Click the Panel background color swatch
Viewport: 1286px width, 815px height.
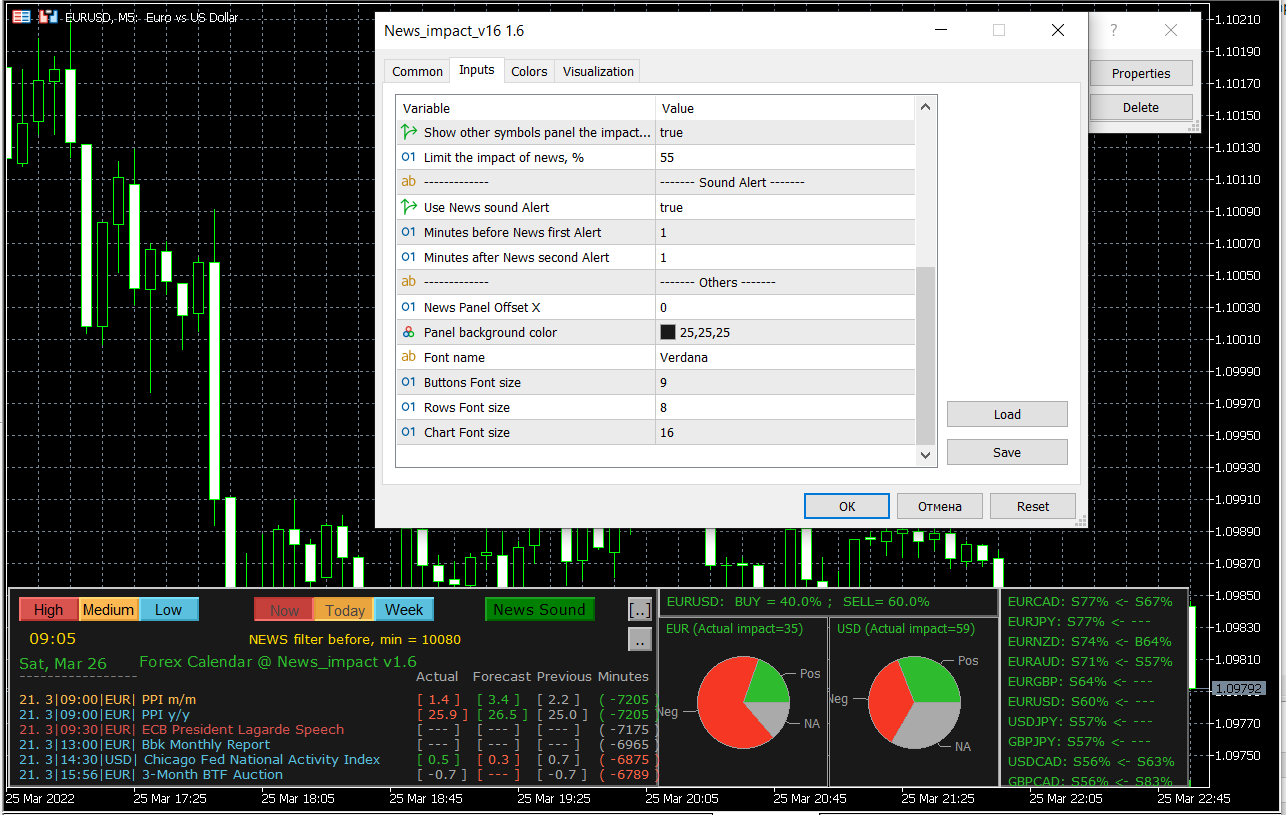point(668,332)
